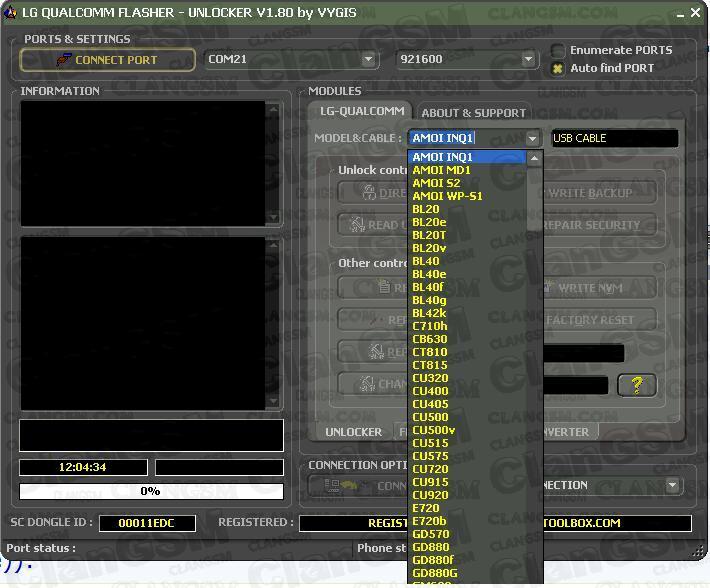Select CU500 in the model list
The image size is (710, 588).
click(x=467, y=417)
